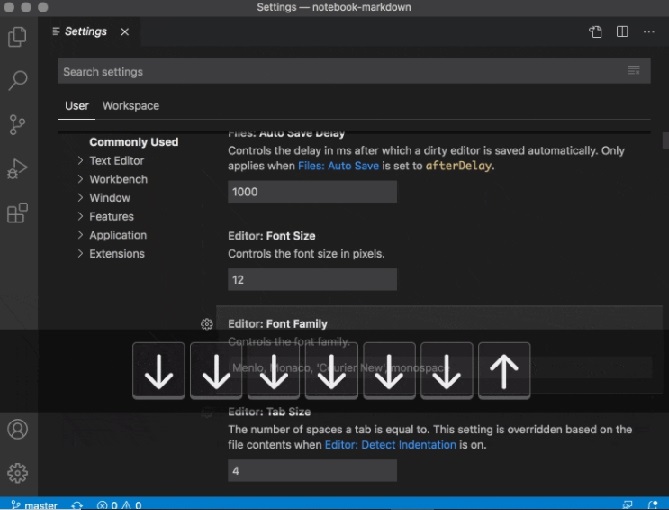669x510 pixels.
Task: Open the More Actions ellipsis menu
Action: point(649,32)
